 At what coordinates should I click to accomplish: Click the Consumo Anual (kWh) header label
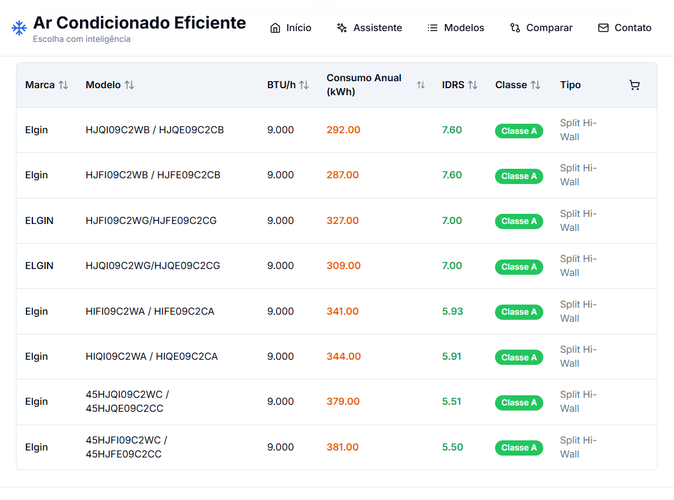(x=364, y=85)
